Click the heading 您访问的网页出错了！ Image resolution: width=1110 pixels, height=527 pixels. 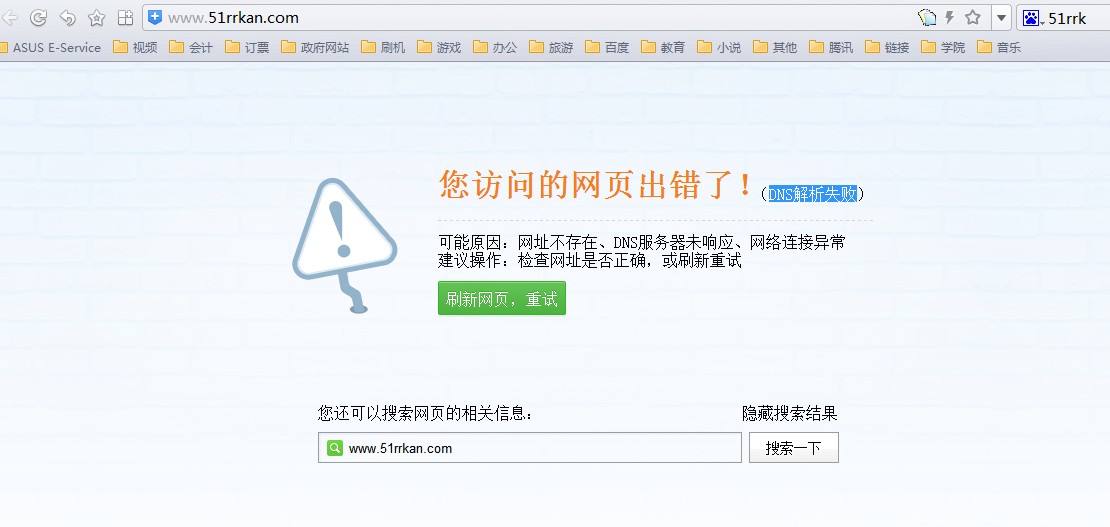point(596,184)
